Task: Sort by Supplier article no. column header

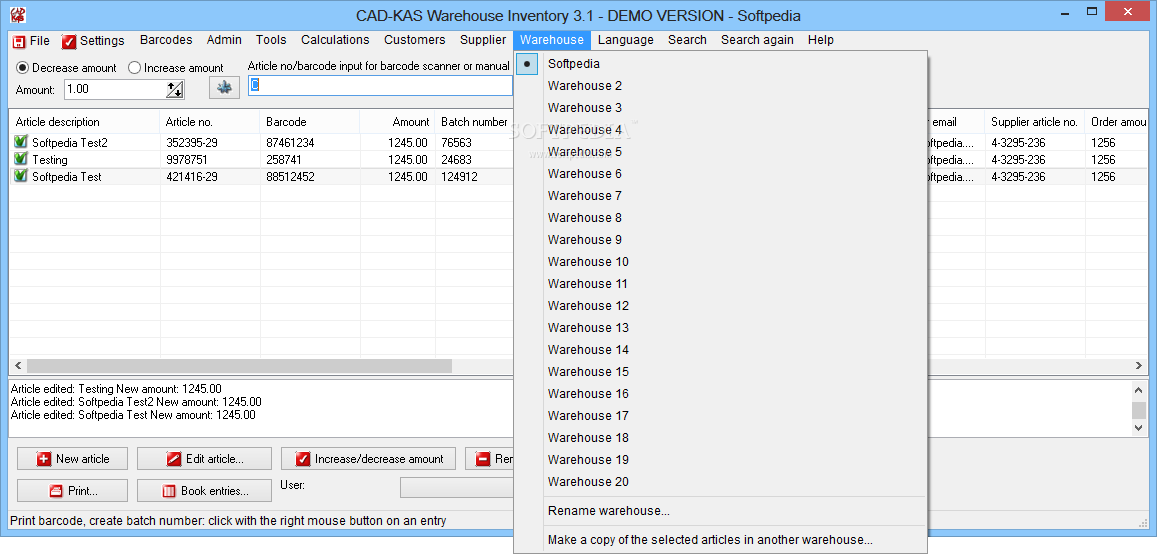Action: (x=1035, y=122)
